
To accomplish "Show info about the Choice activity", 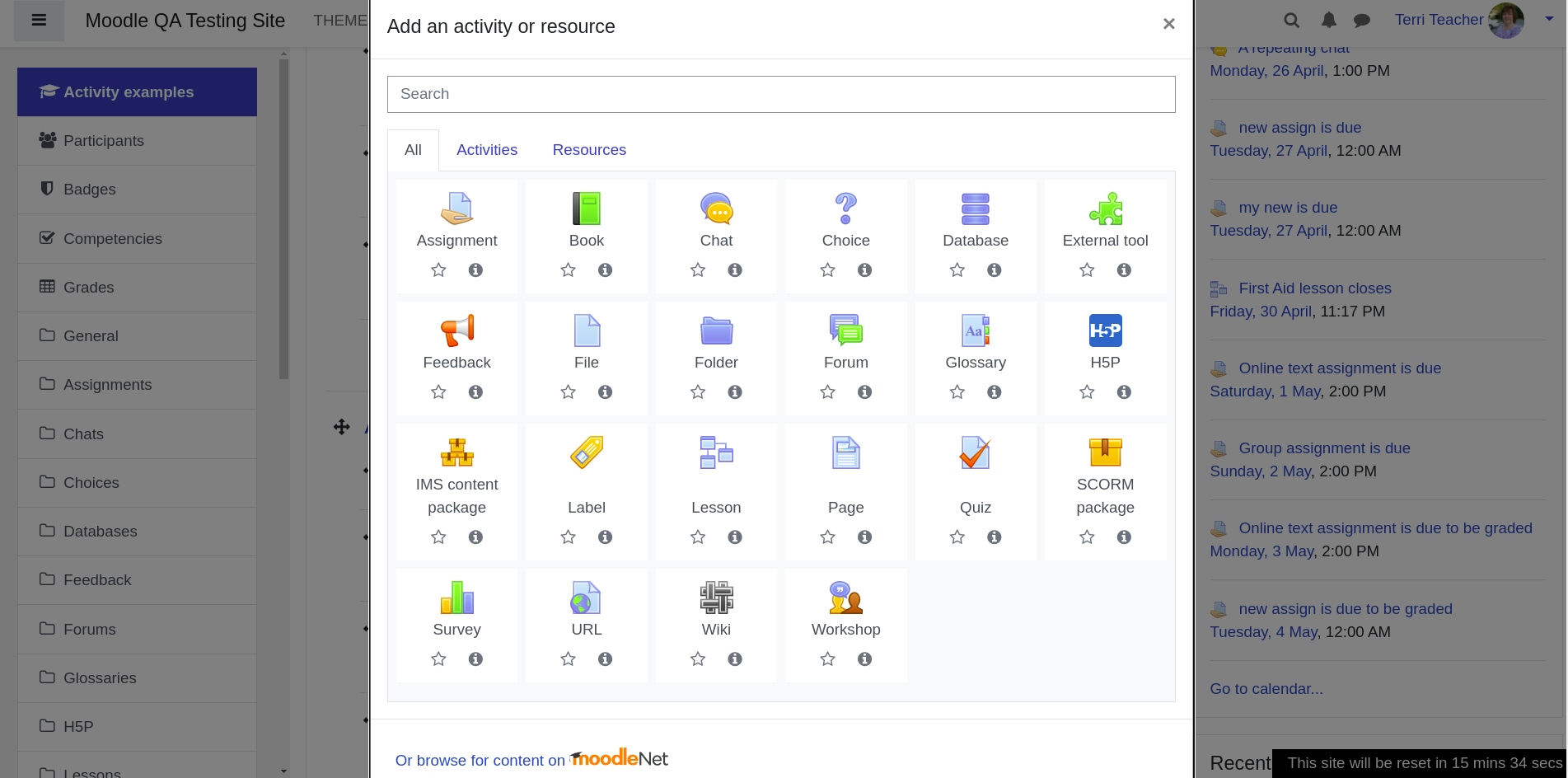I will coord(864,269).
